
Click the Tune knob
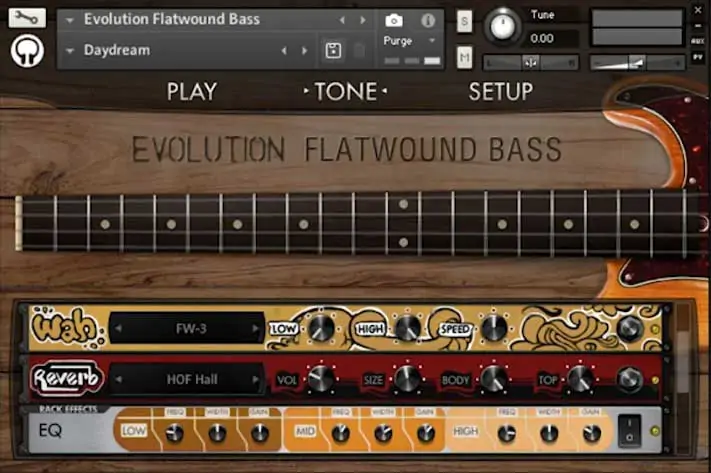504,25
